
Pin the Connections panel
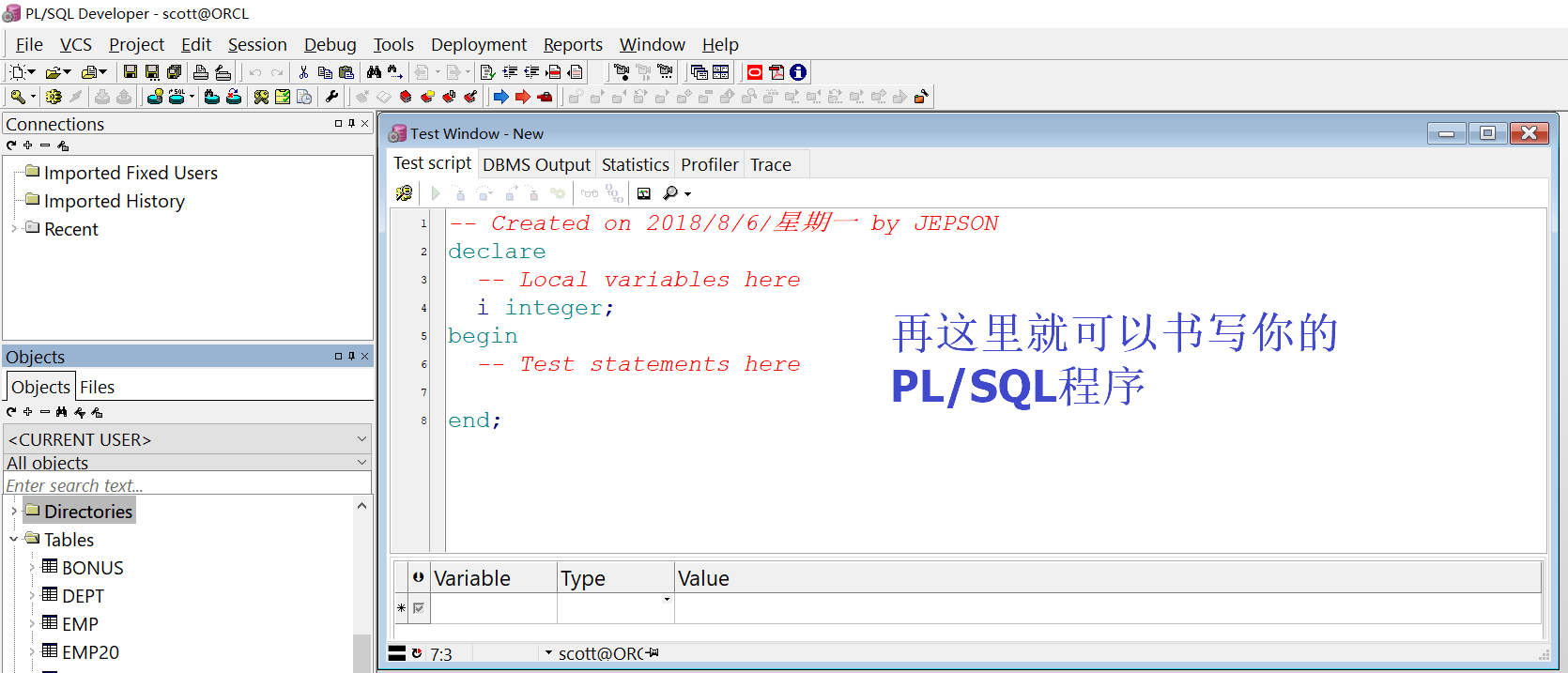[352, 123]
